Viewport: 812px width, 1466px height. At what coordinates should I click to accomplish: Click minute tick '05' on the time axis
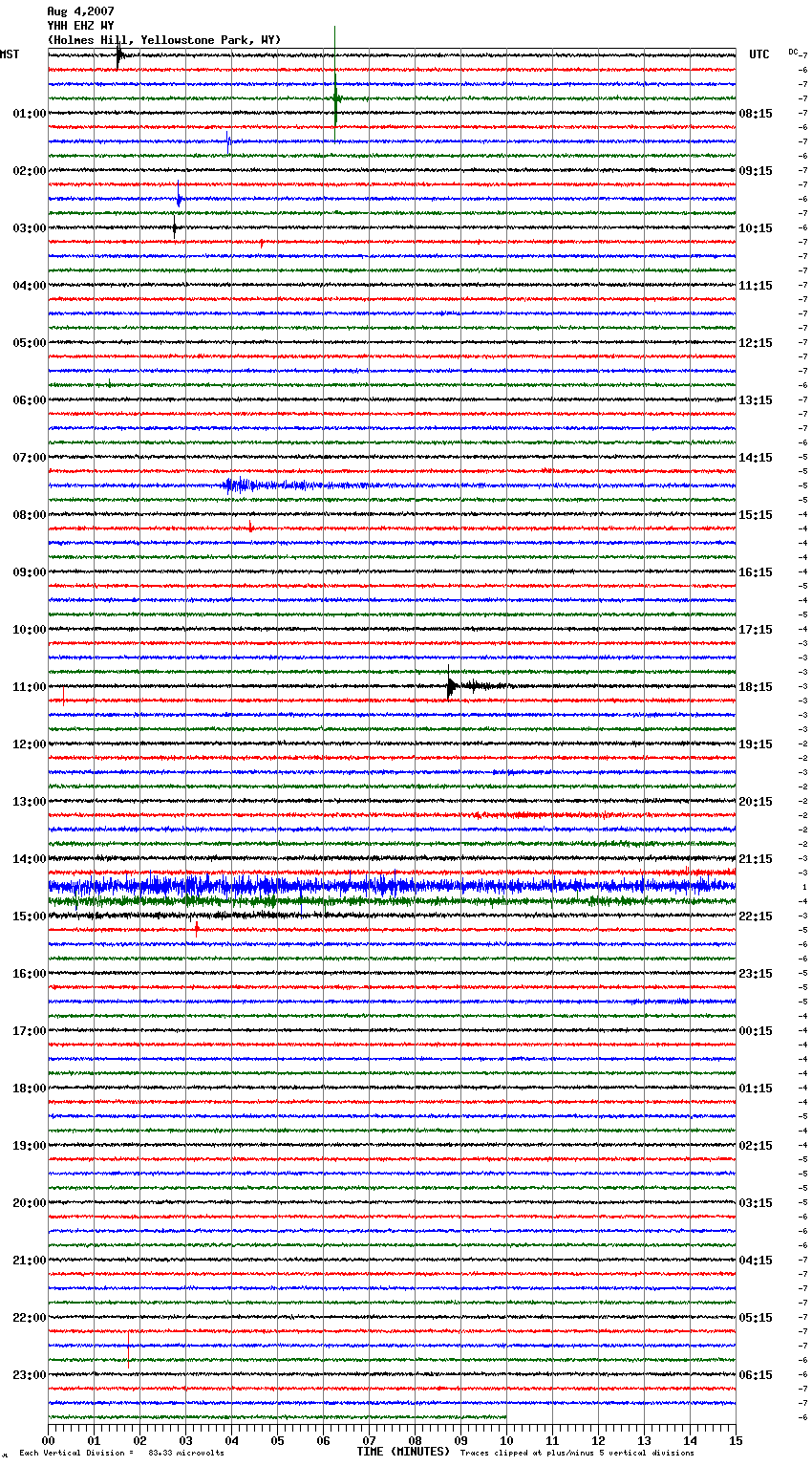277,1440
